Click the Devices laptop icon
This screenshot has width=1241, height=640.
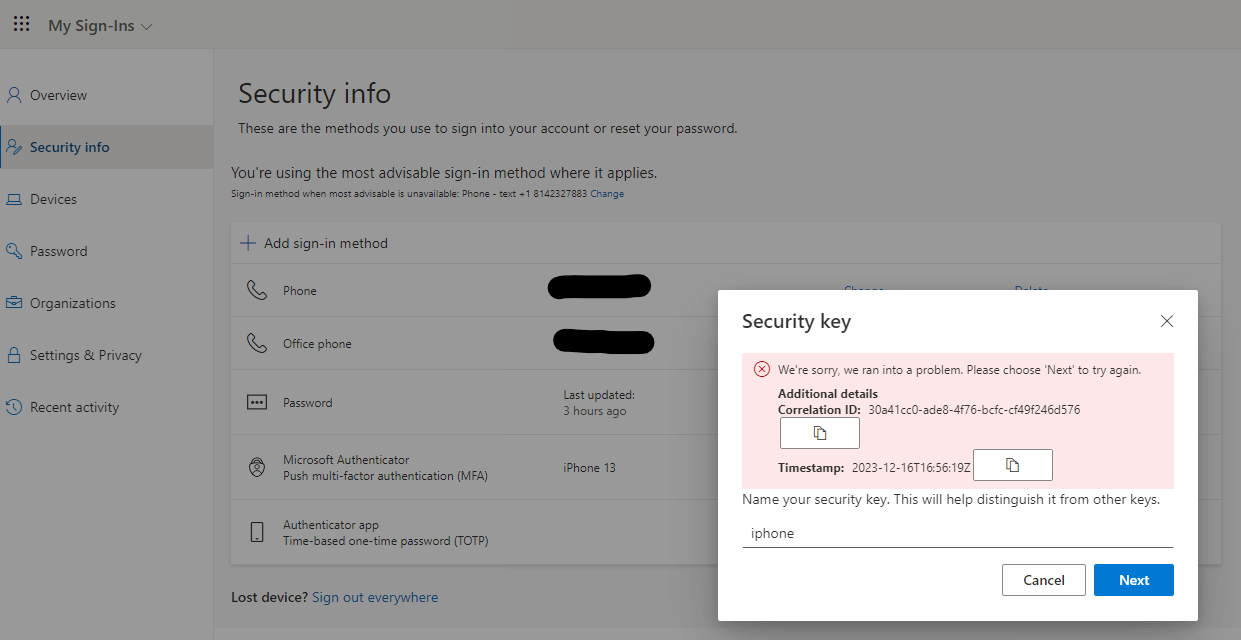(x=14, y=199)
